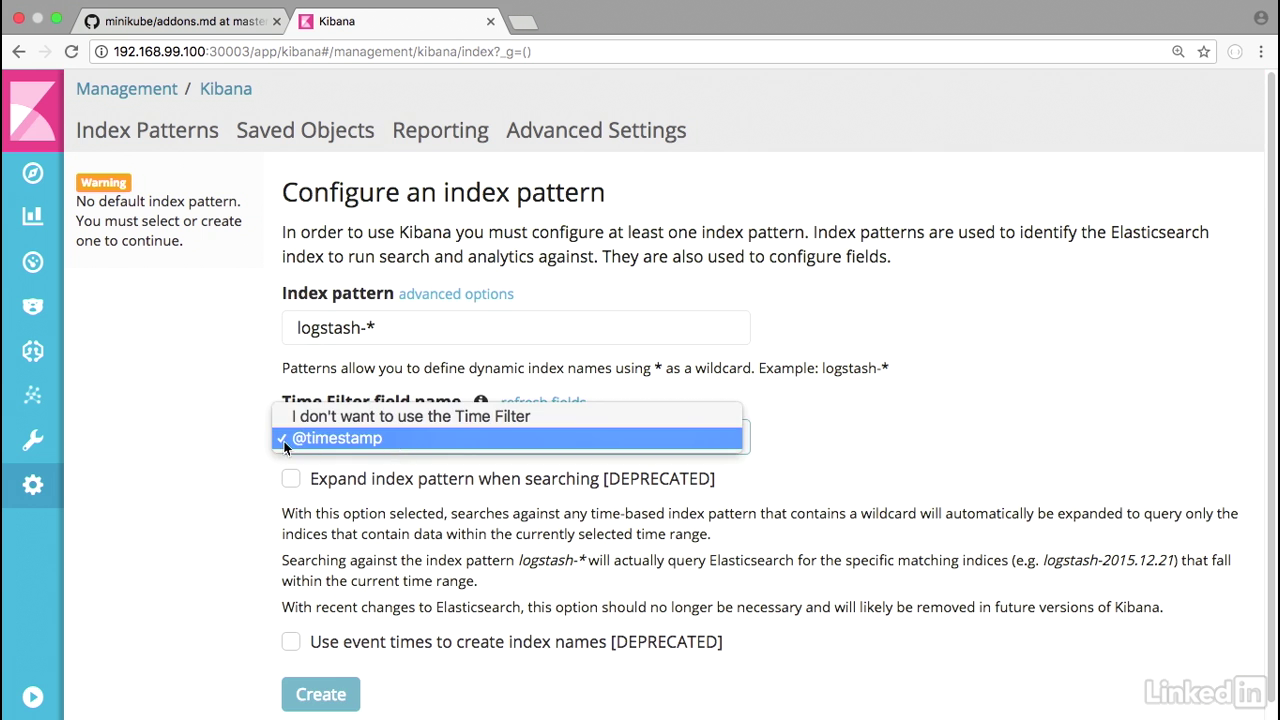Click the collapse sidebar play icon
Viewport: 1280px width, 720px height.
tap(33, 697)
